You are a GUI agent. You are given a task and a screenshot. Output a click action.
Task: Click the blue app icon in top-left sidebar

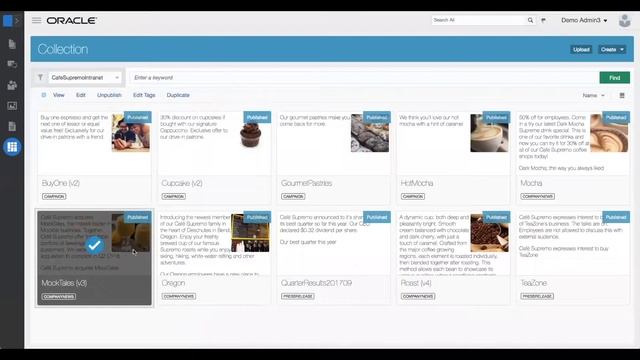click(x=7, y=21)
